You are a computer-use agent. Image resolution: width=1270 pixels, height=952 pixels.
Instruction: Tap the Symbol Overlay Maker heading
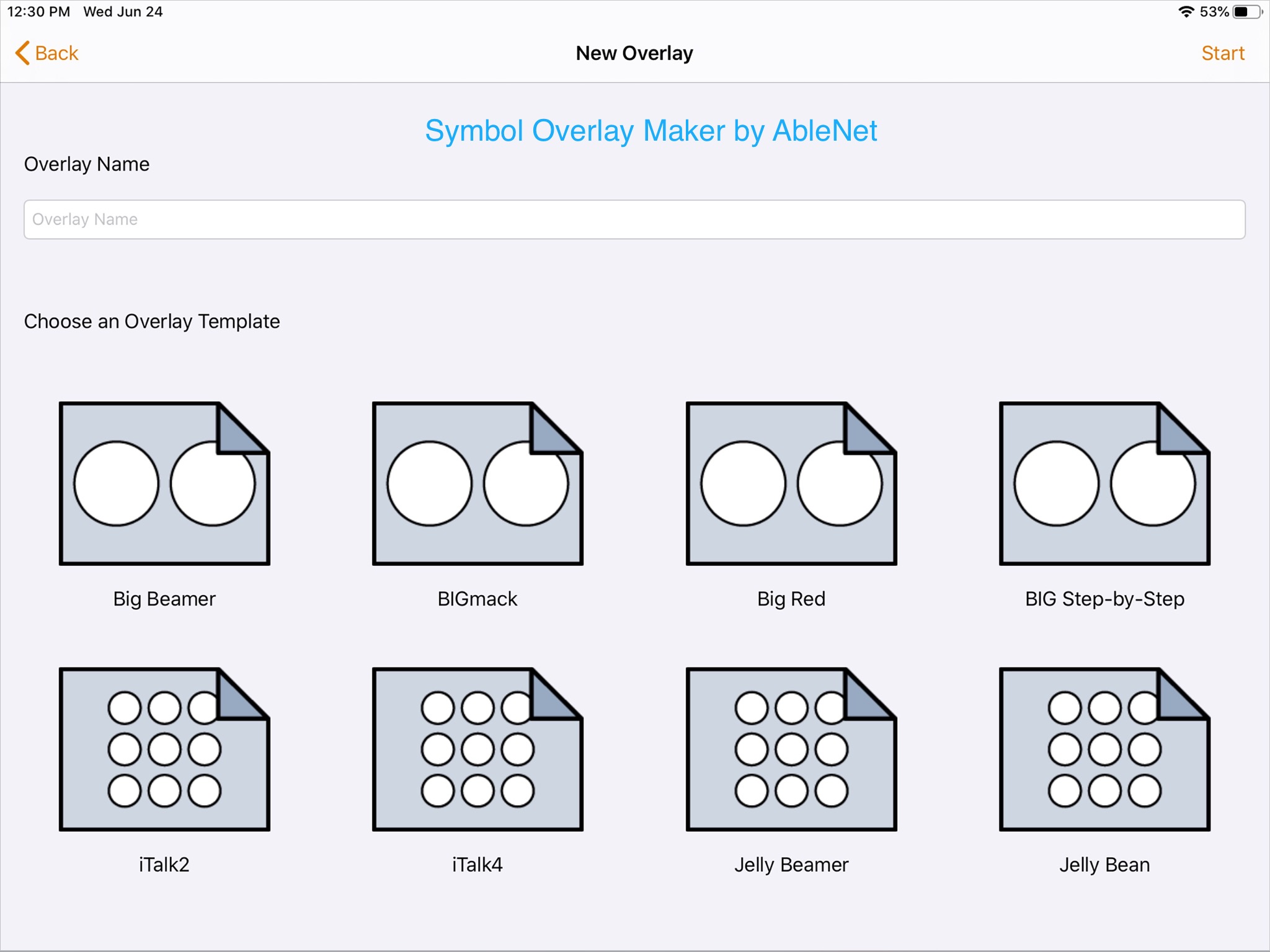tap(651, 131)
